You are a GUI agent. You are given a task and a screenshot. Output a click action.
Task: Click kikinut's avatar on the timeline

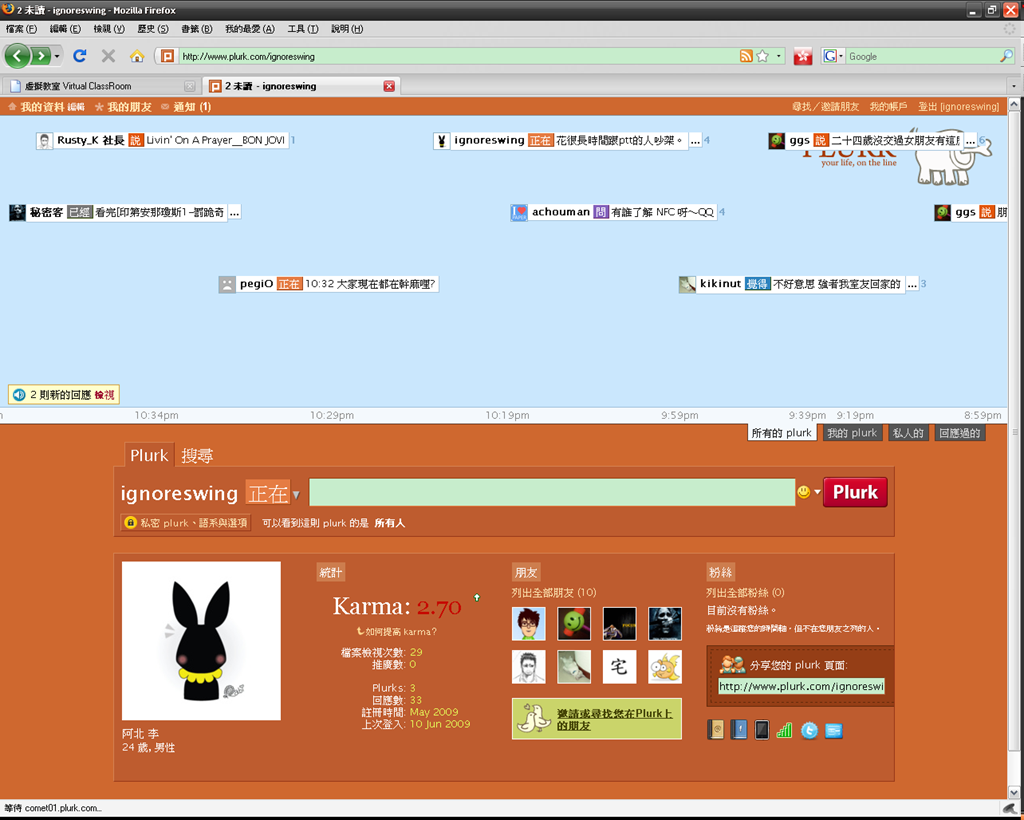[x=687, y=284]
